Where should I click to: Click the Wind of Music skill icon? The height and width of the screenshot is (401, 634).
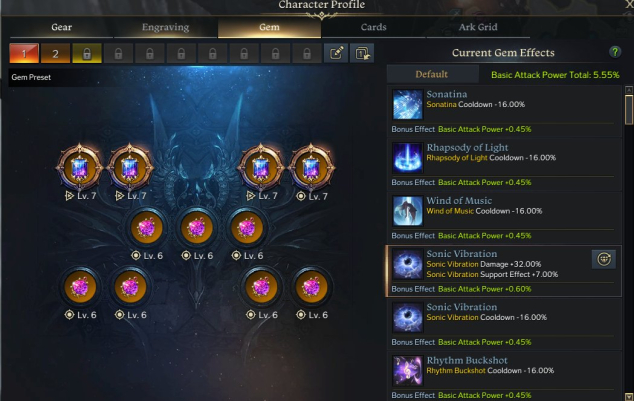(x=407, y=211)
